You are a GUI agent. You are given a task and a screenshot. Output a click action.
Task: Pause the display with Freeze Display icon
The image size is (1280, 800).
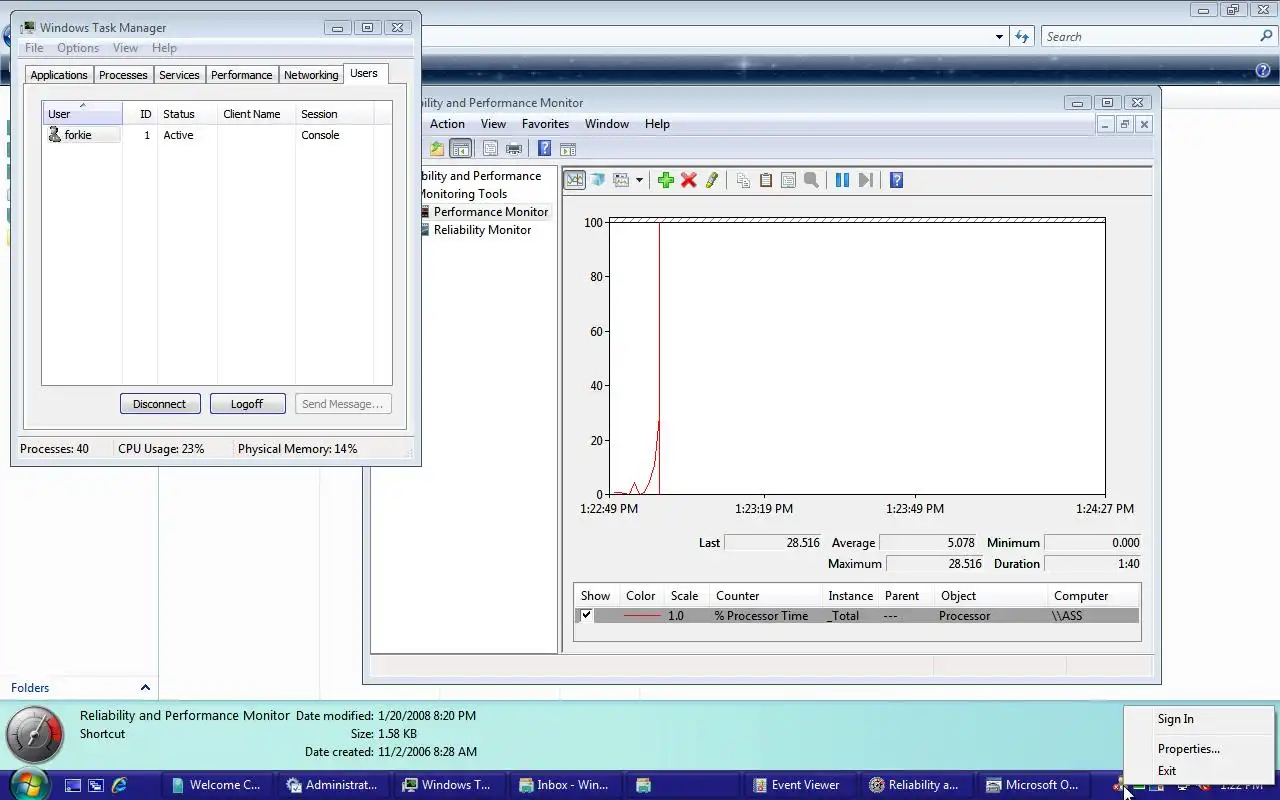[x=842, y=180]
